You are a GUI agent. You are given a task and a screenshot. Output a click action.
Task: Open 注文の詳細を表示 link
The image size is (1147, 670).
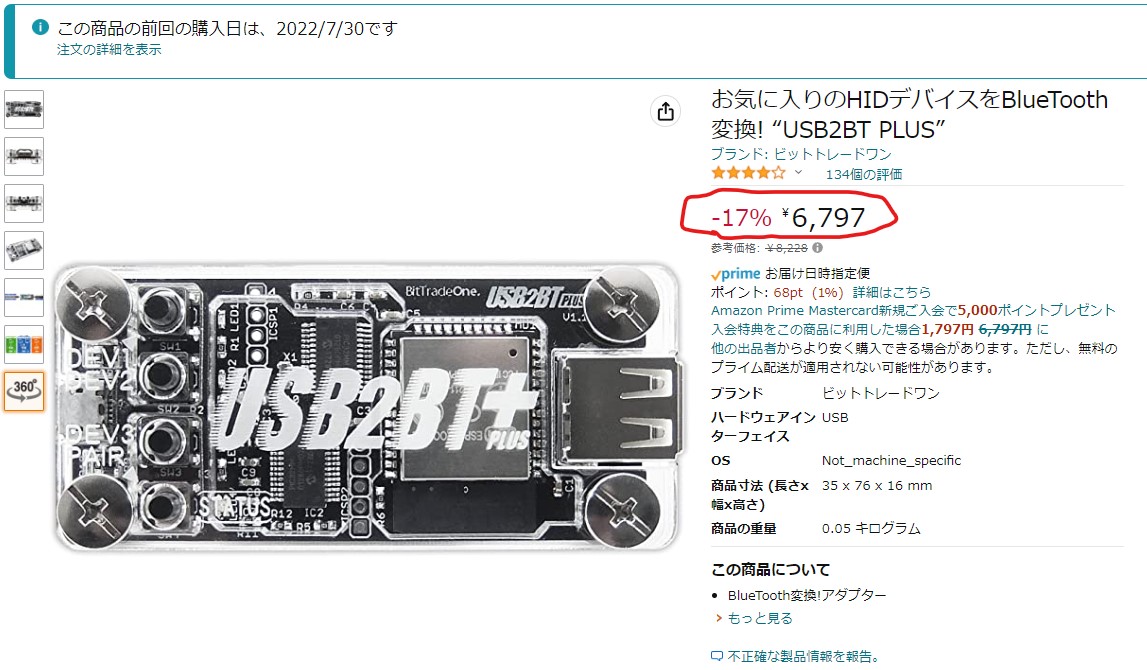[x=109, y=50]
